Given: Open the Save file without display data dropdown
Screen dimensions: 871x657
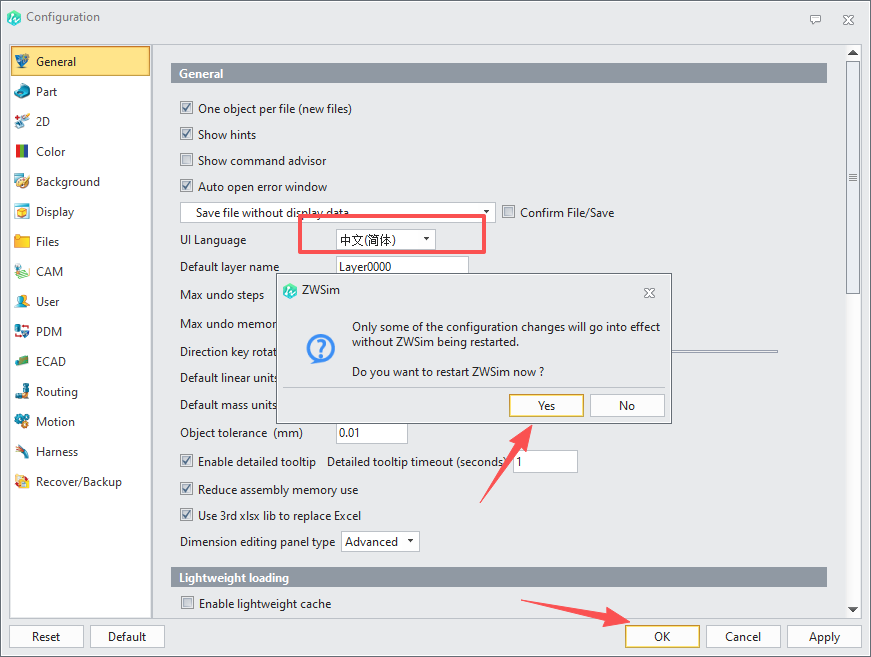Looking at the screenshot, I should (337, 213).
